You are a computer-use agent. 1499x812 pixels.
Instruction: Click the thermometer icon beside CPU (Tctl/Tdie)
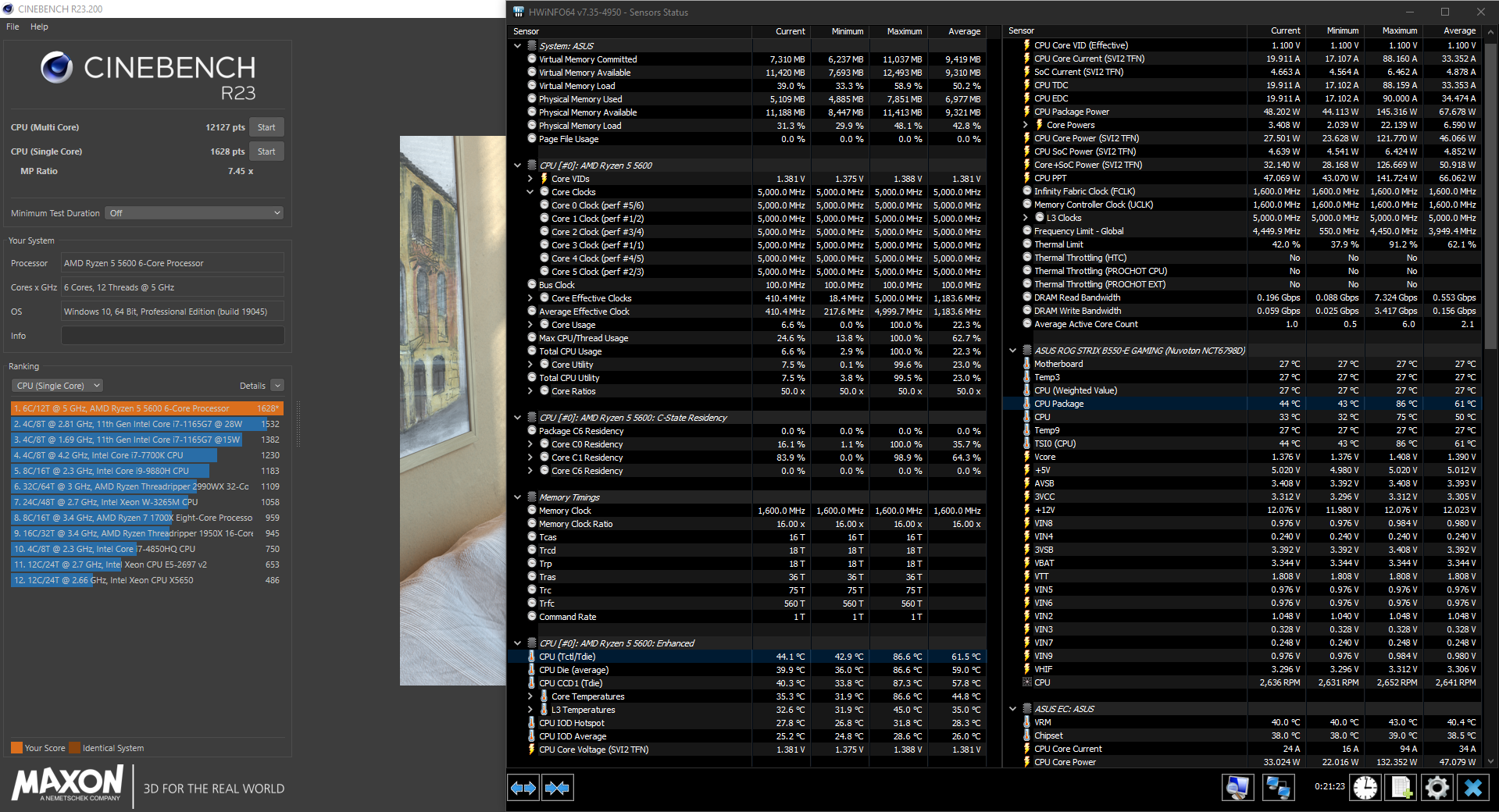click(531, 657)
